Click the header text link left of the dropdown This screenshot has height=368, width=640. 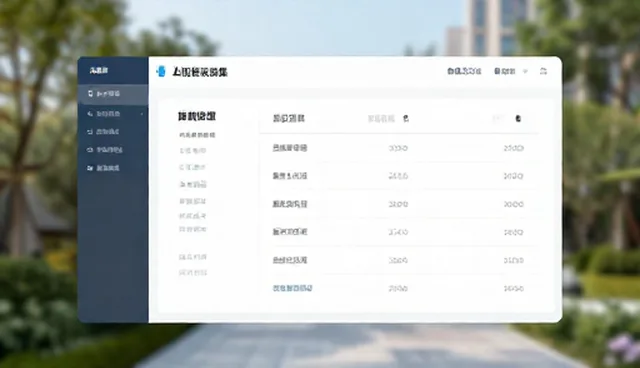464,71
